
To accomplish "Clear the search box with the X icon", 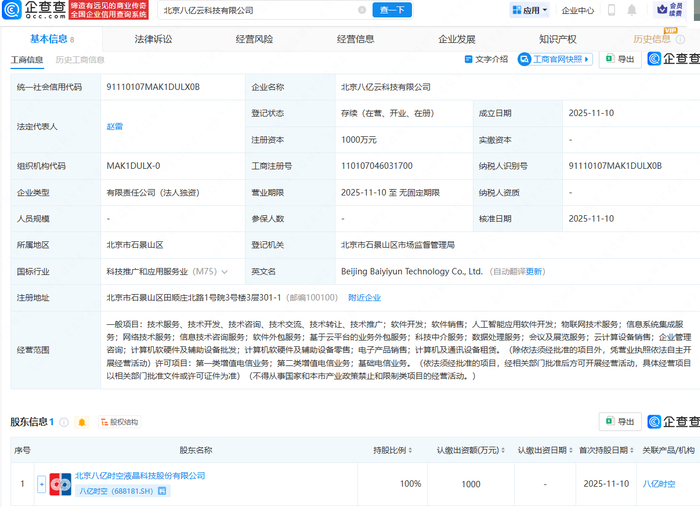I will [361, 10].
